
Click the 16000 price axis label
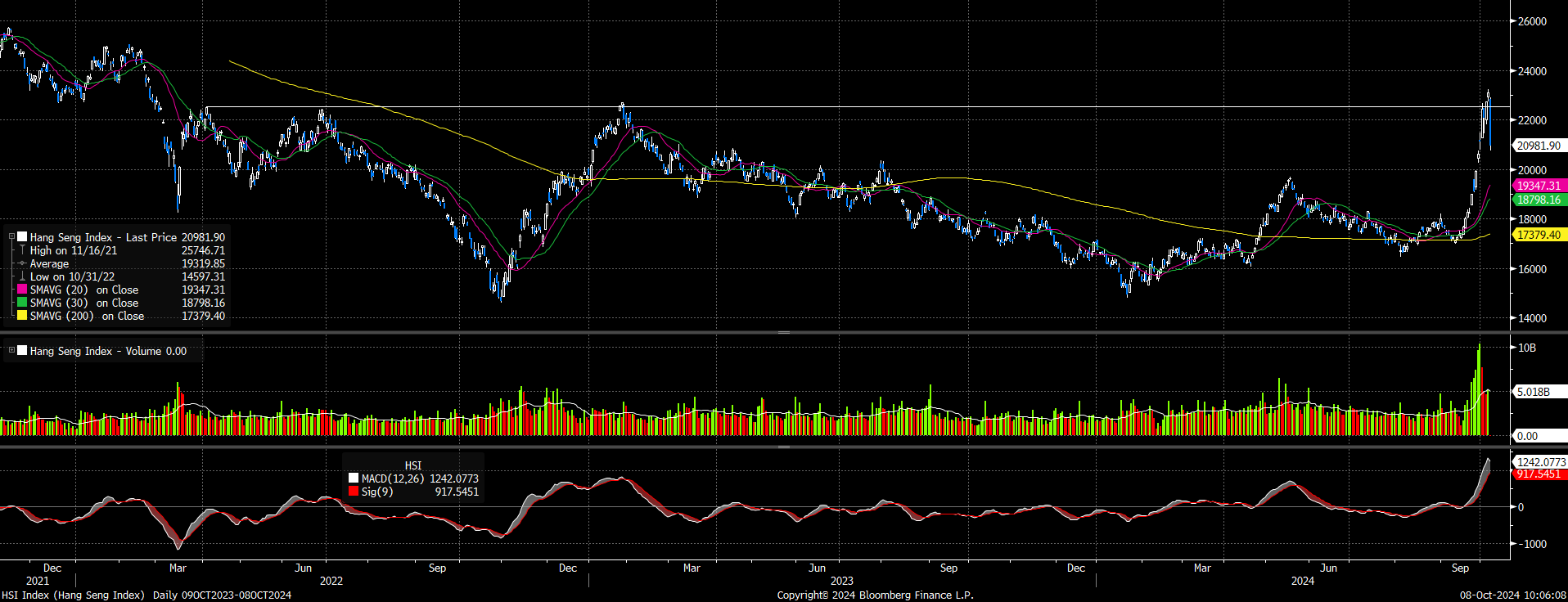(1532, 269)
